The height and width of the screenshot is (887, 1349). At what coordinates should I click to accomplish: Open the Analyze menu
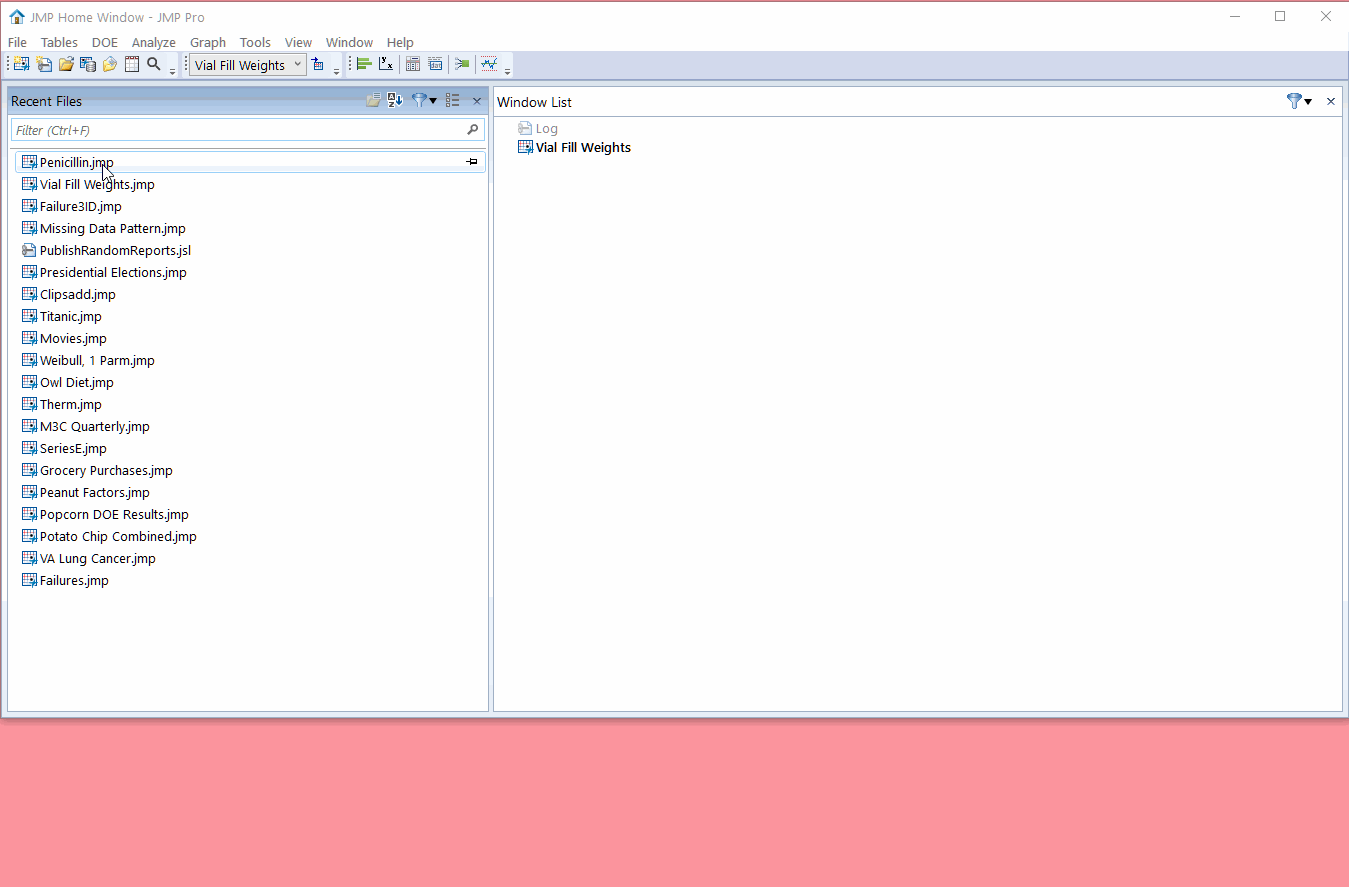point(153,42)
